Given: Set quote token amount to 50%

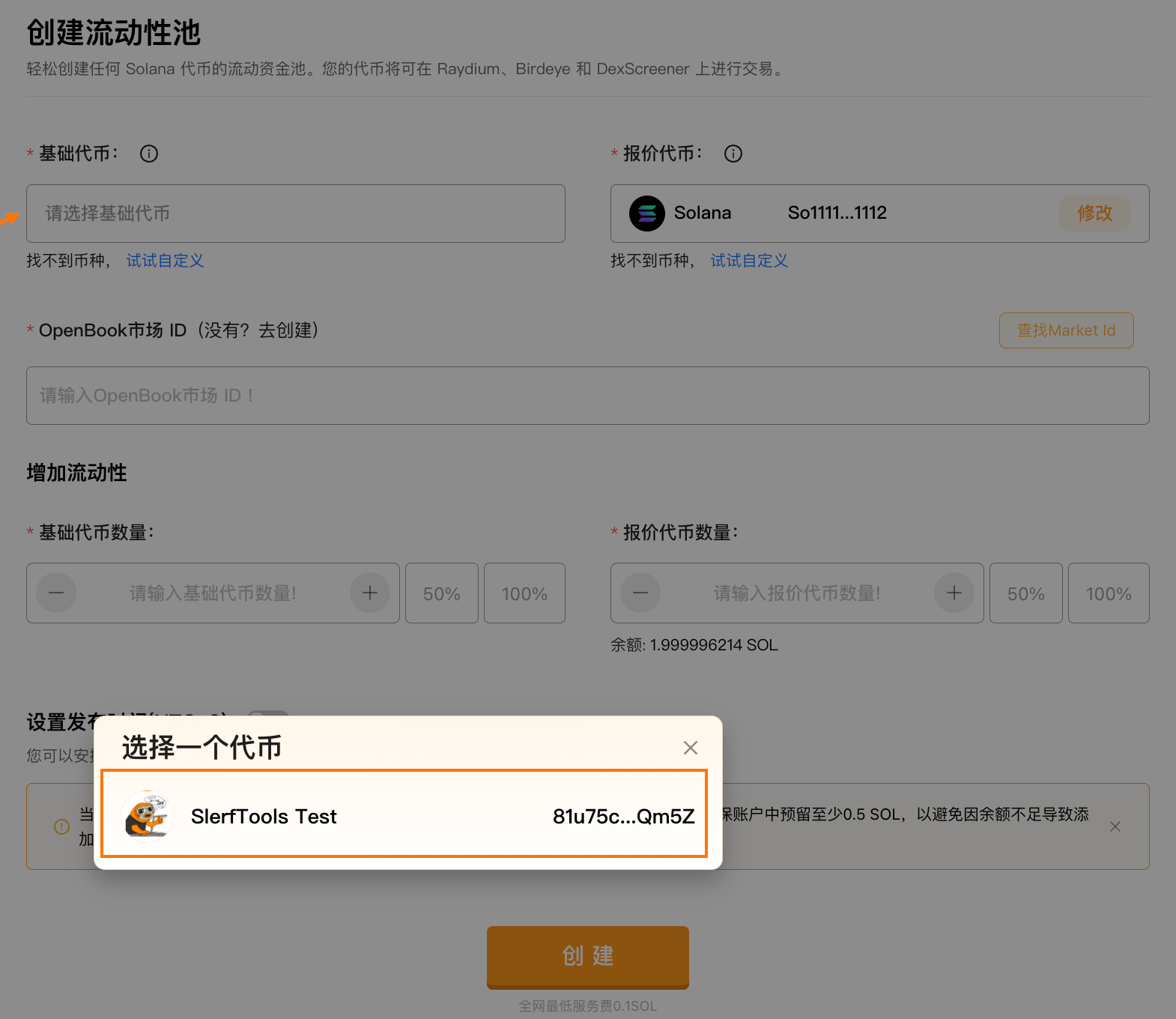Looking at the screenshot, I should [1026, 593].
